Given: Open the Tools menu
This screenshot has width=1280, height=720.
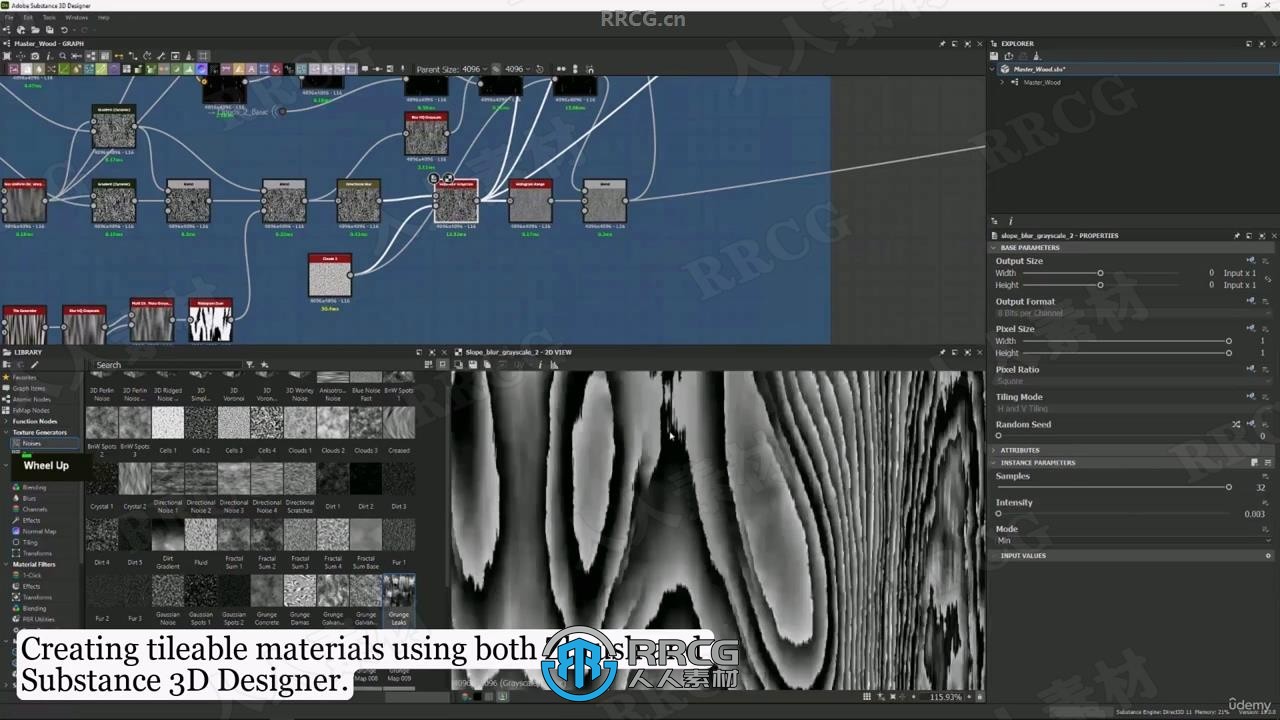Looking at the screenshot, I should pyautogui.click(x=49, y=17).
